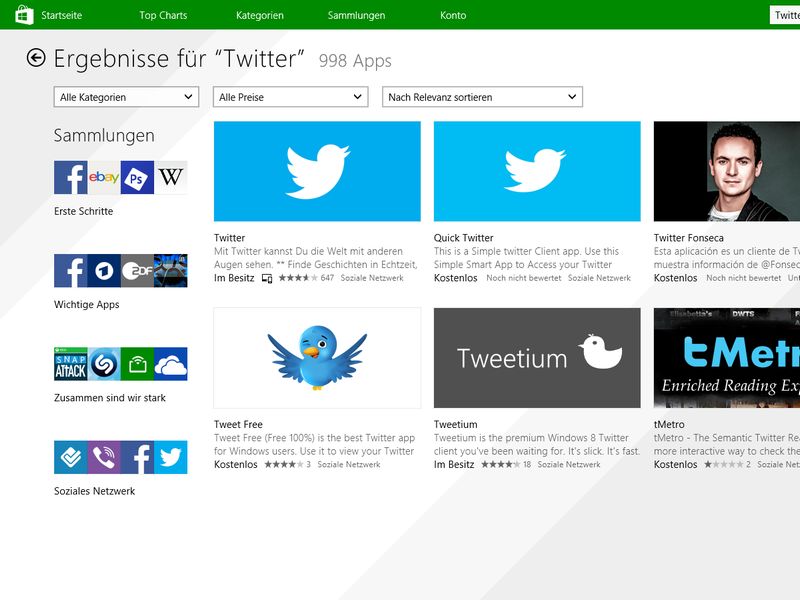The width and height of the screenshot is (800, 600).
Task: Open Konto menu item
Action: click(453, 15)
